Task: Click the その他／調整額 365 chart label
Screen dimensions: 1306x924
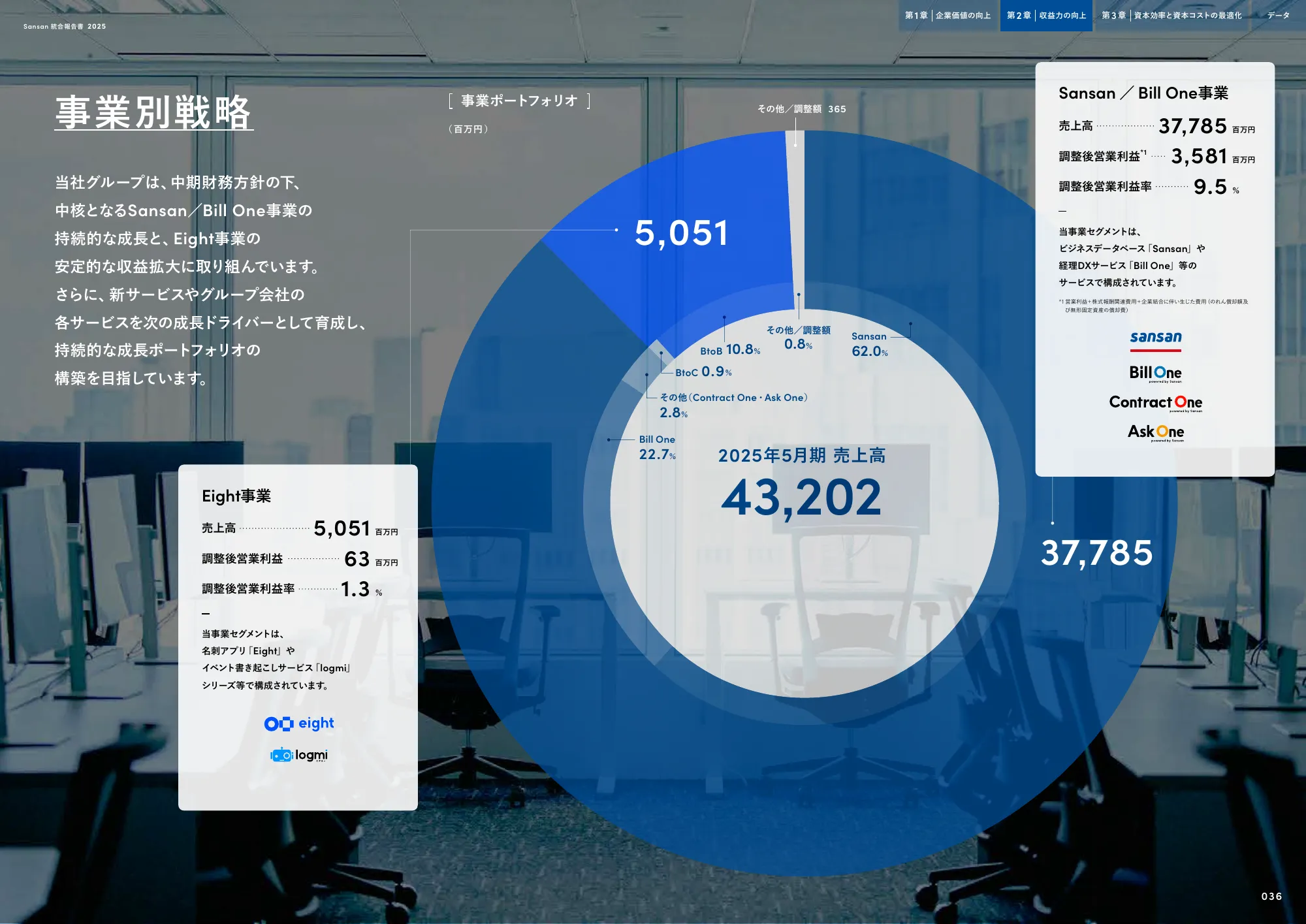Action: [x=802, y=109]
